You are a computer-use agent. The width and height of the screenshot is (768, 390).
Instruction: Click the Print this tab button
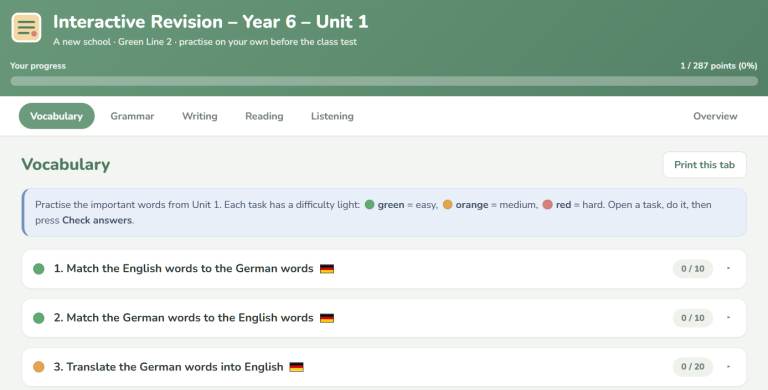tap(704, 165)
